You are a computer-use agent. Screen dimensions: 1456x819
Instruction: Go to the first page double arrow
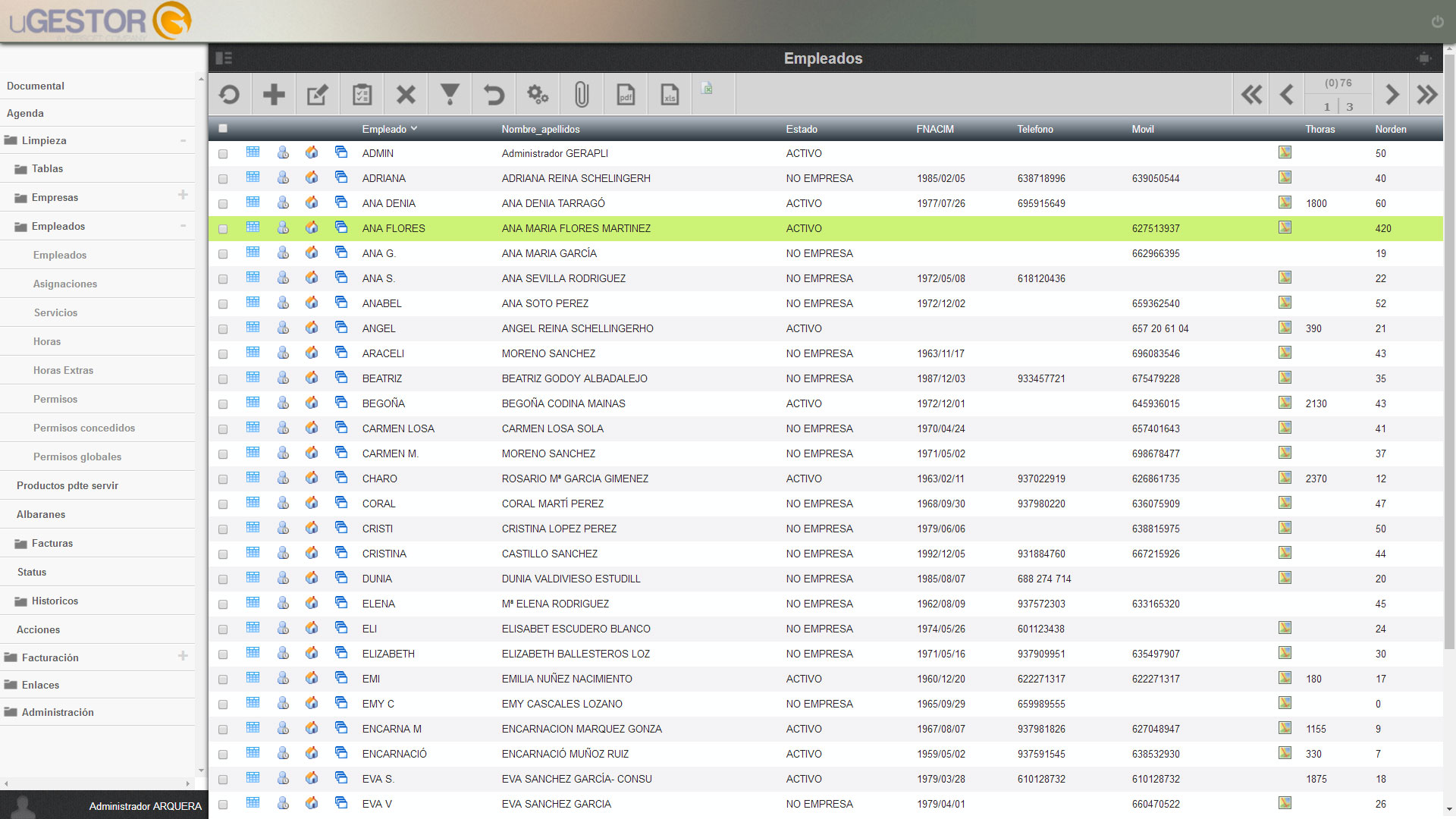tap(1252, 95)
